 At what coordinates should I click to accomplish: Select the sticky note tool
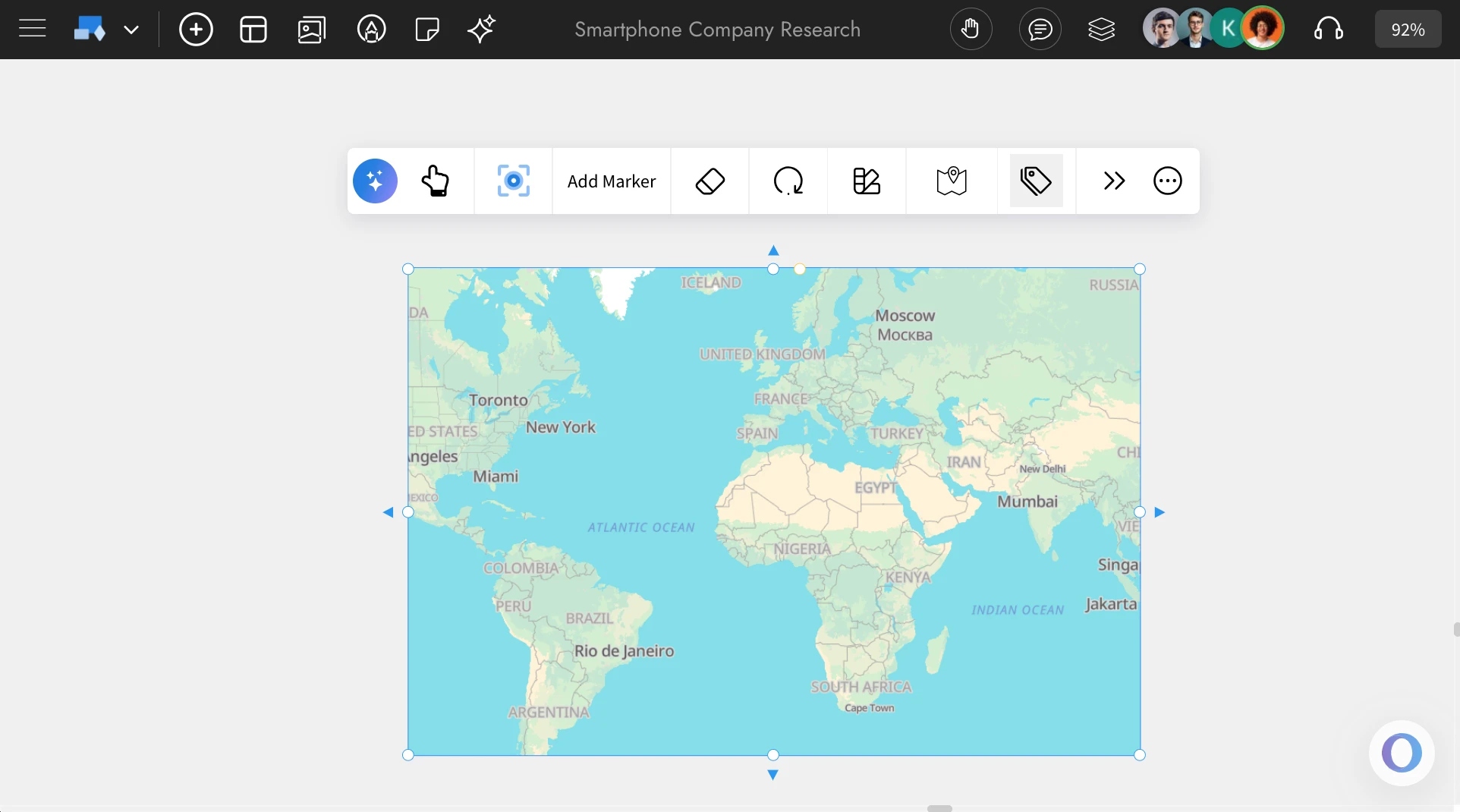click(x=426, y=29)
